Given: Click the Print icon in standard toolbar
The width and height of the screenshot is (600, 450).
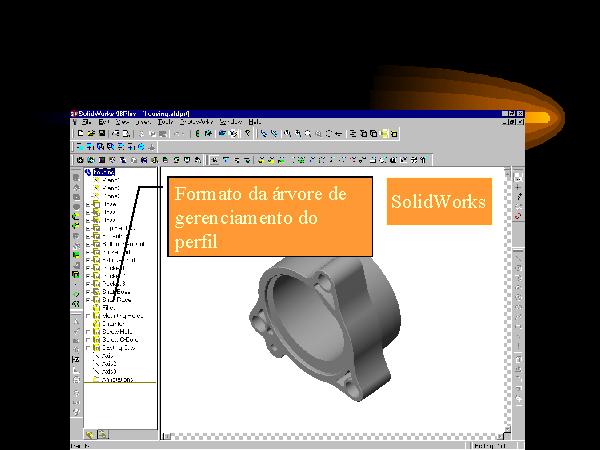Looking at the screenshot, I should (x=113, y=132).
